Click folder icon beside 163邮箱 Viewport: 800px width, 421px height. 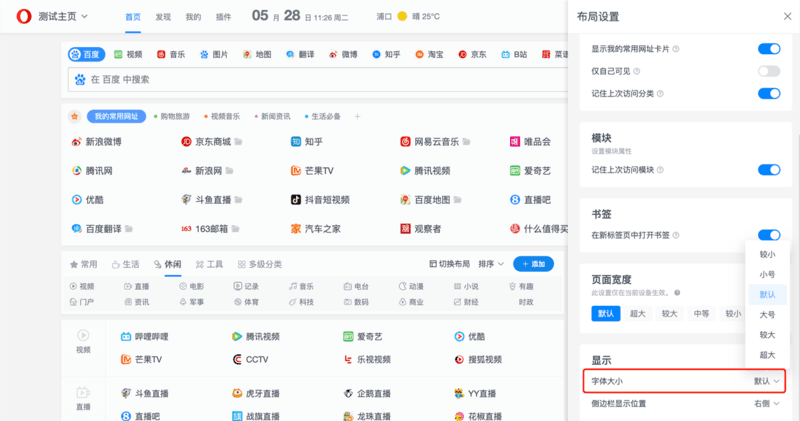coord(236,229)
